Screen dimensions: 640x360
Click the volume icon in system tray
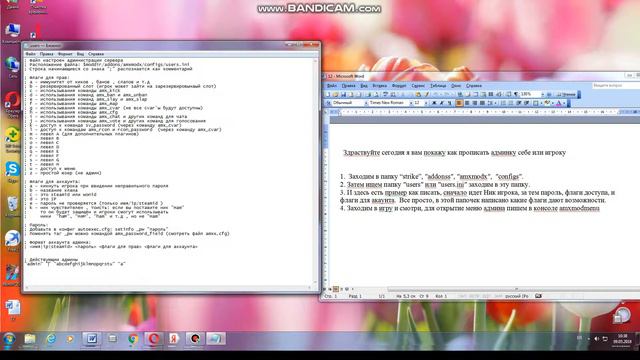pos(596,339)
